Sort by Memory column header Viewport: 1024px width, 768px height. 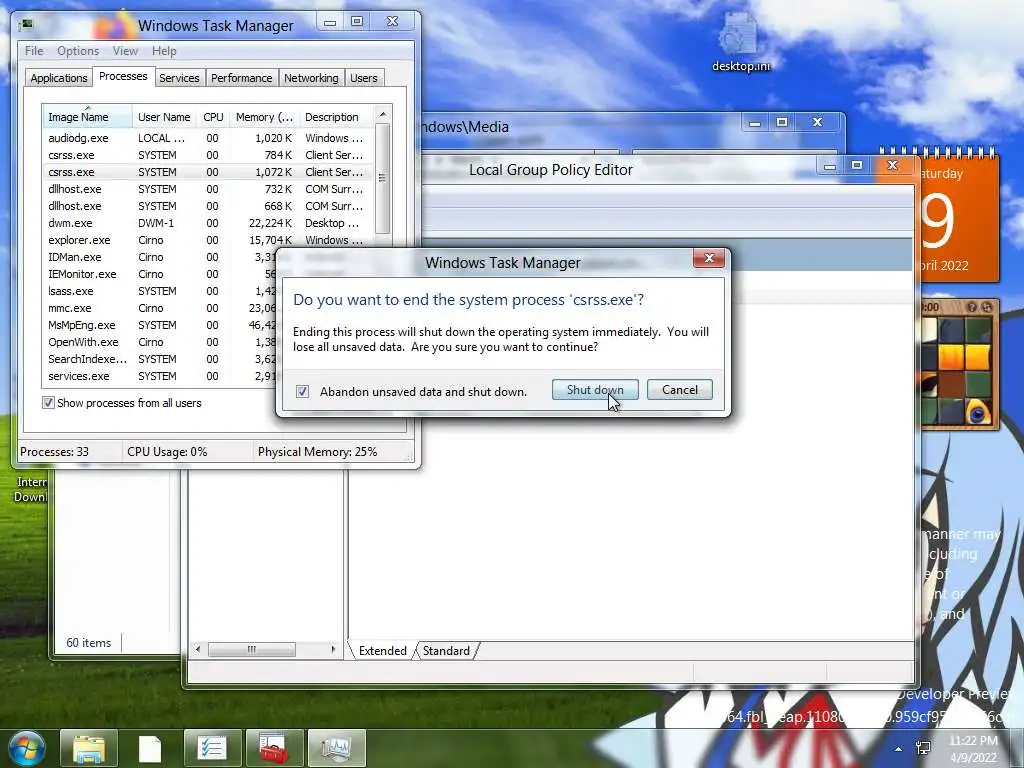click(264, 117)
